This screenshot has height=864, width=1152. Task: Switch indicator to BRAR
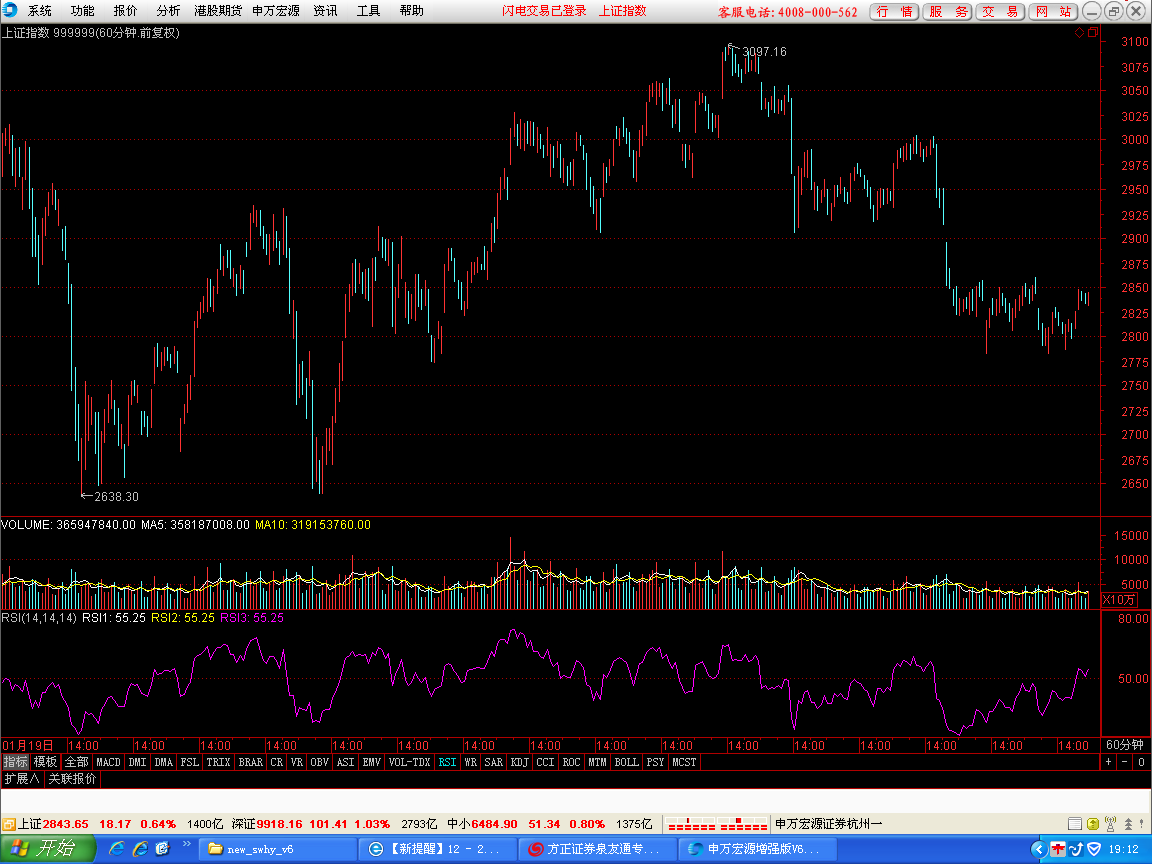251,762
